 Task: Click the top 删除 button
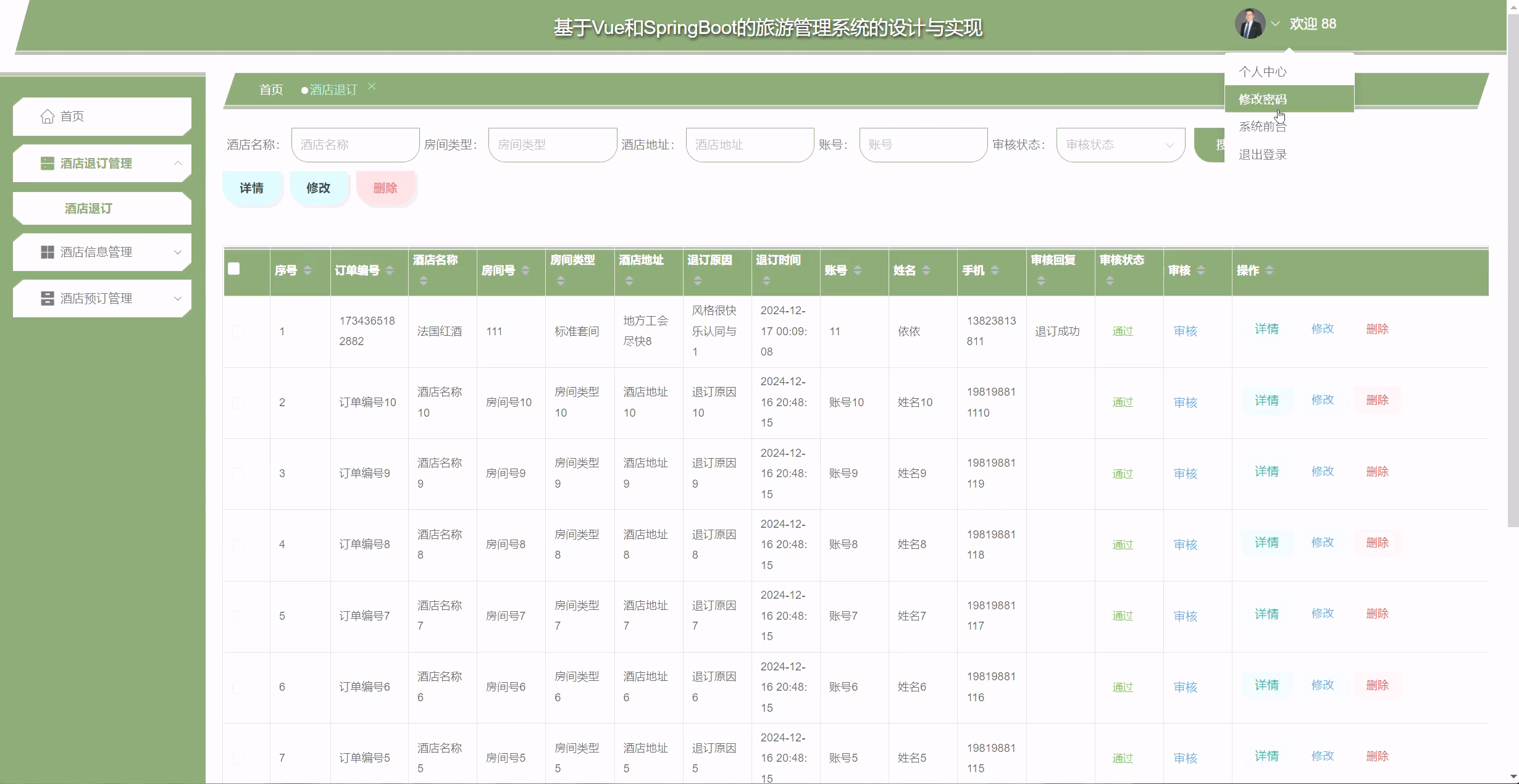pos(385,188)
